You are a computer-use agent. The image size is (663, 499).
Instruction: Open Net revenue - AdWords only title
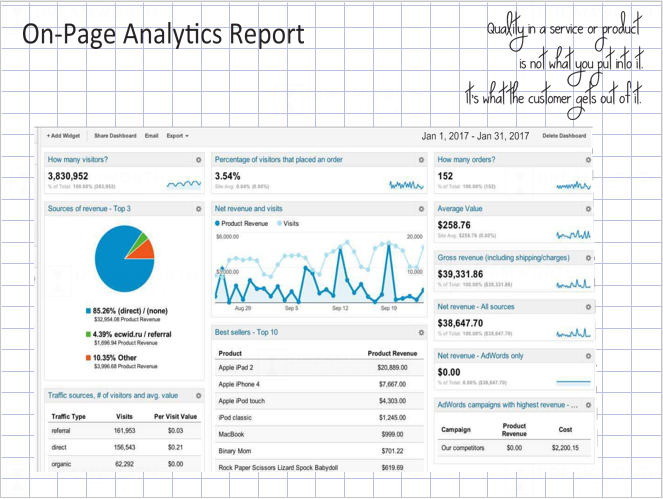coord(480,356)
